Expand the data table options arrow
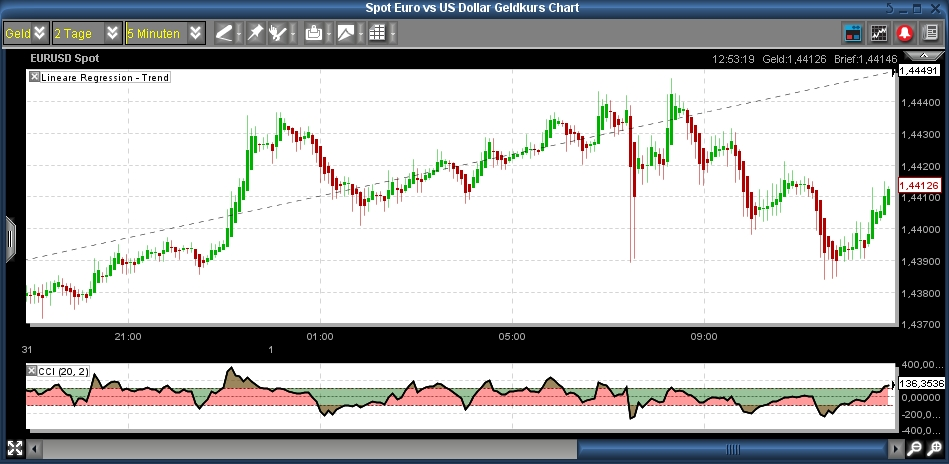Screen dimensions: 949x464 [393, 33]
